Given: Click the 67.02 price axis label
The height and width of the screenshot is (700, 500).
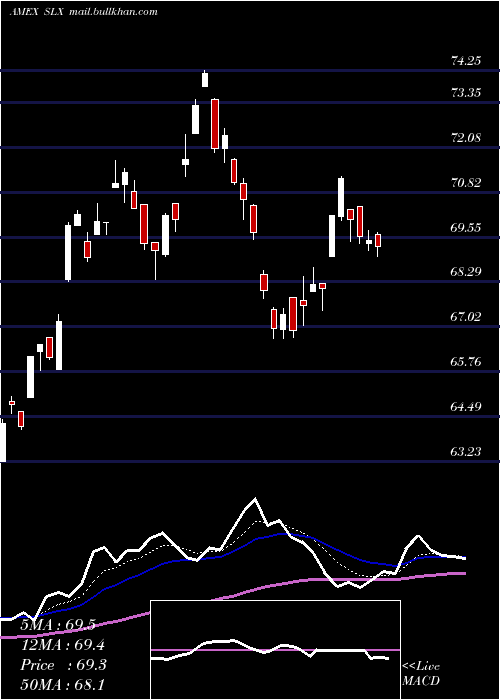Looking at the screenshot, I should (466, 317).
